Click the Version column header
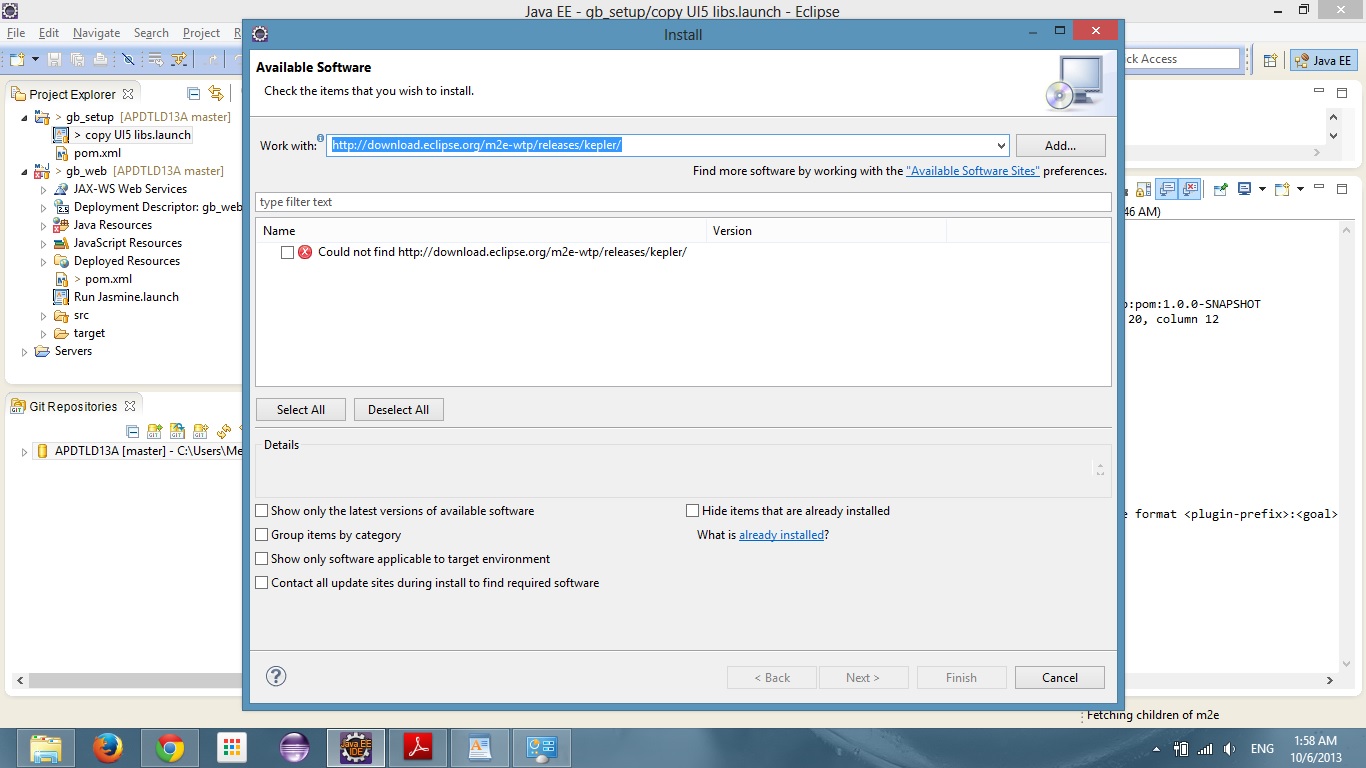This screenshot has height=768, width=1366. [826, 231]
